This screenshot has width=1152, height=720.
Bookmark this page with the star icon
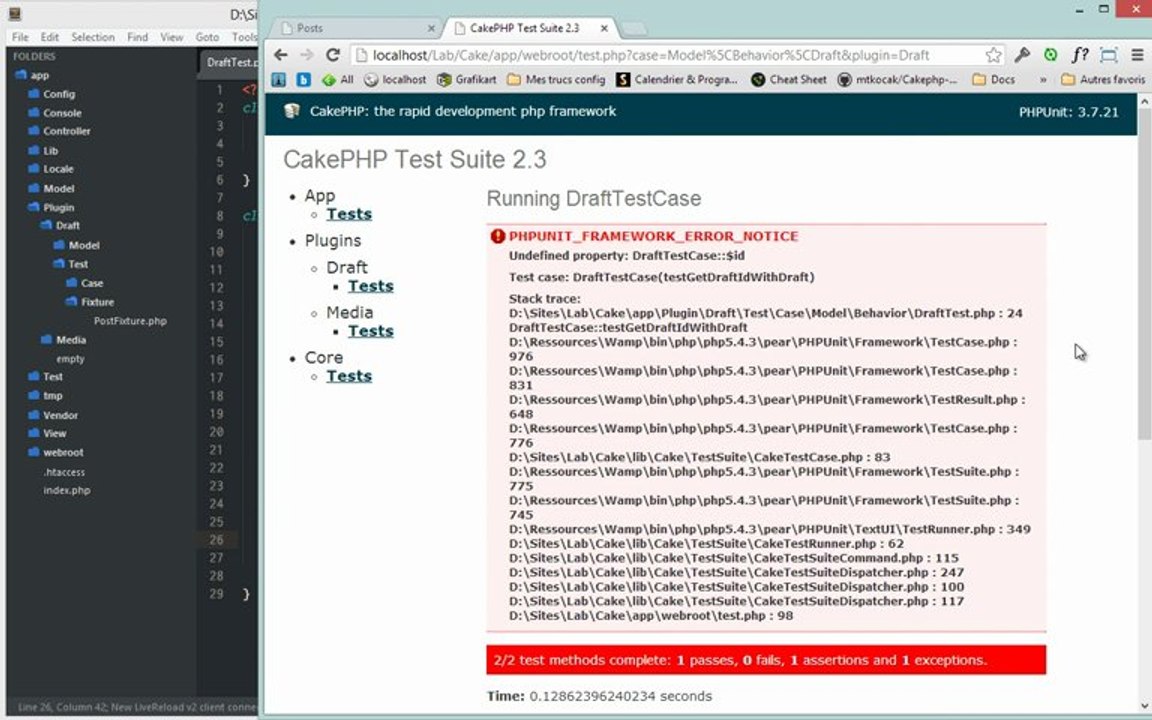click(x=993, y=55)
